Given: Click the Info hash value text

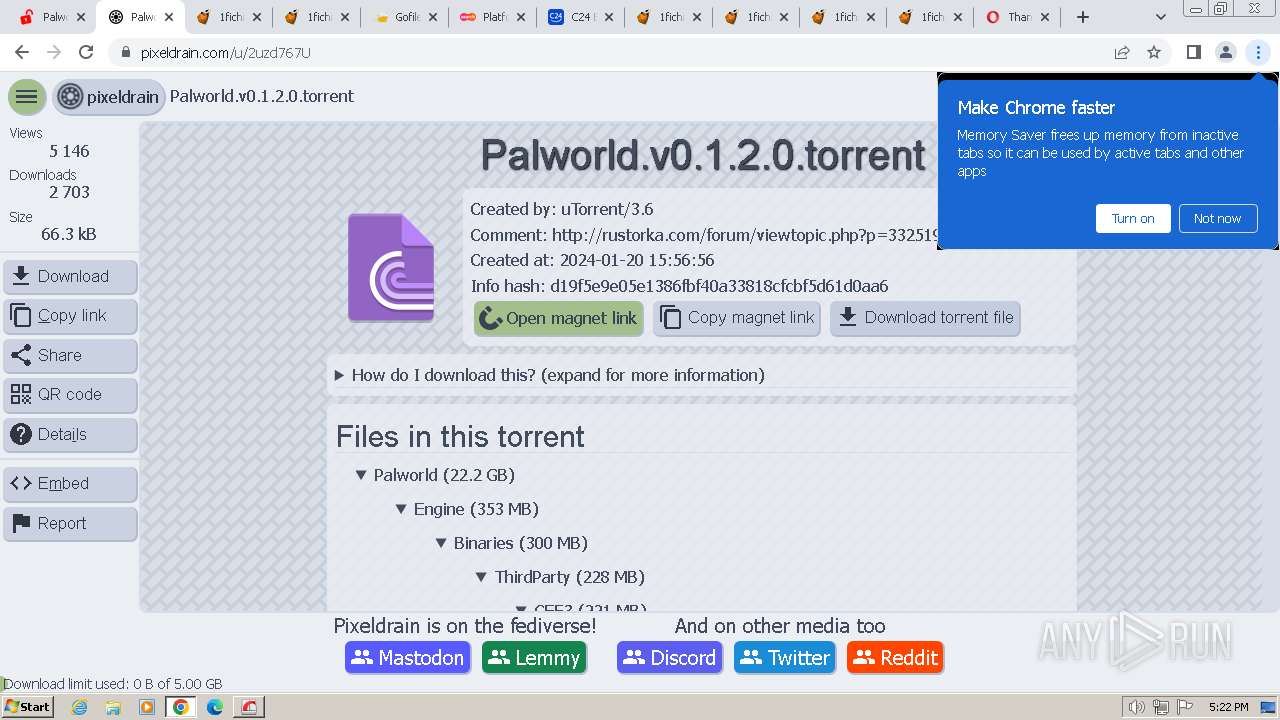Looking at the screenshot, I should point(719,286).
